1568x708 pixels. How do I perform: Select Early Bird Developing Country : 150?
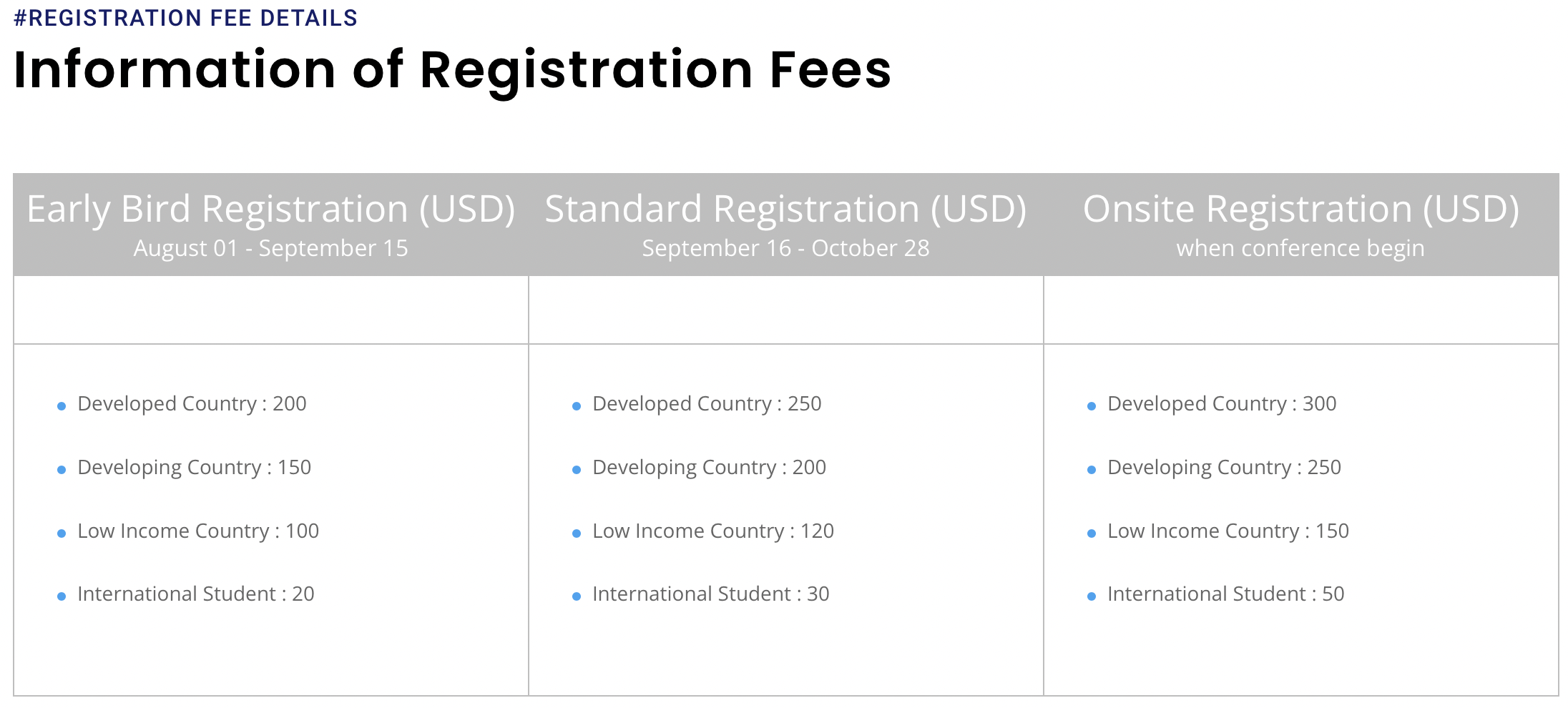[x=194, y=468]
